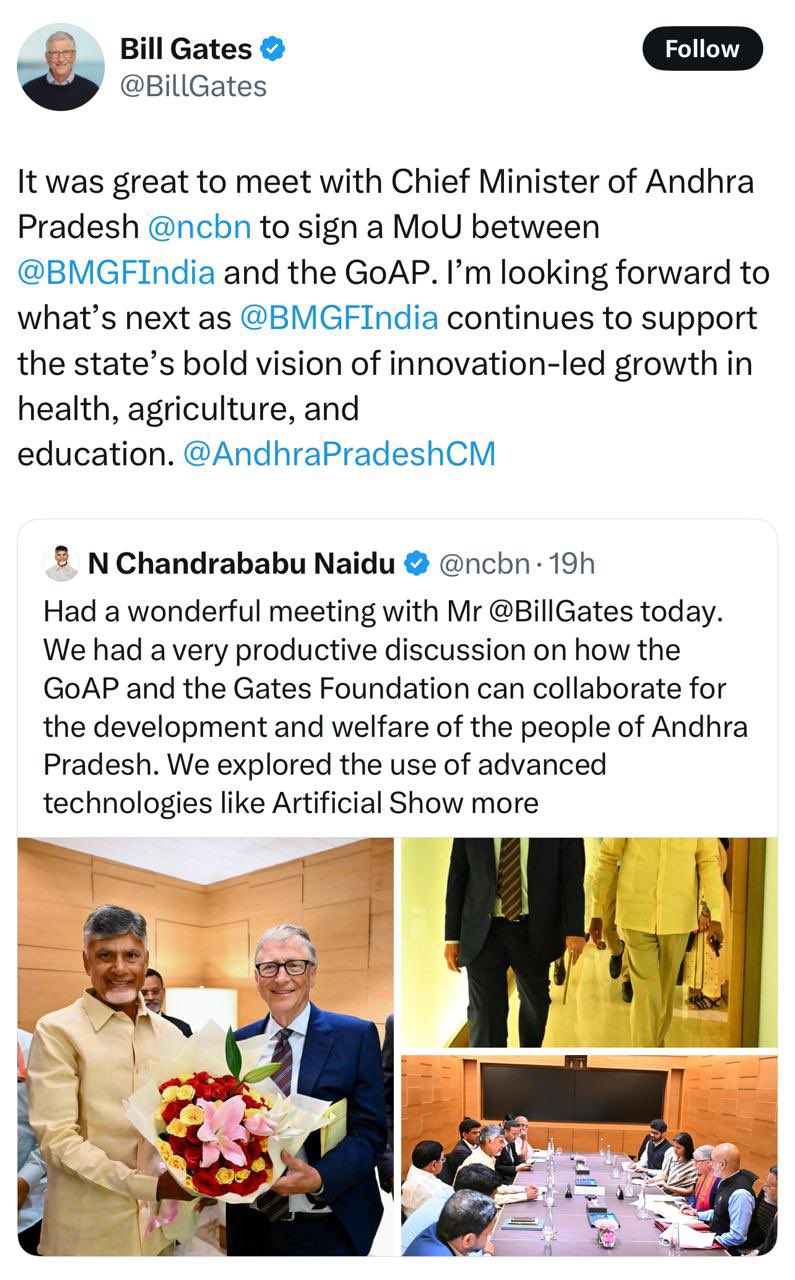Screen dimensions: 795x1280
Task: Expand quoted tweet with Show more
Action: pyautogui.click(x=464, y=803)
